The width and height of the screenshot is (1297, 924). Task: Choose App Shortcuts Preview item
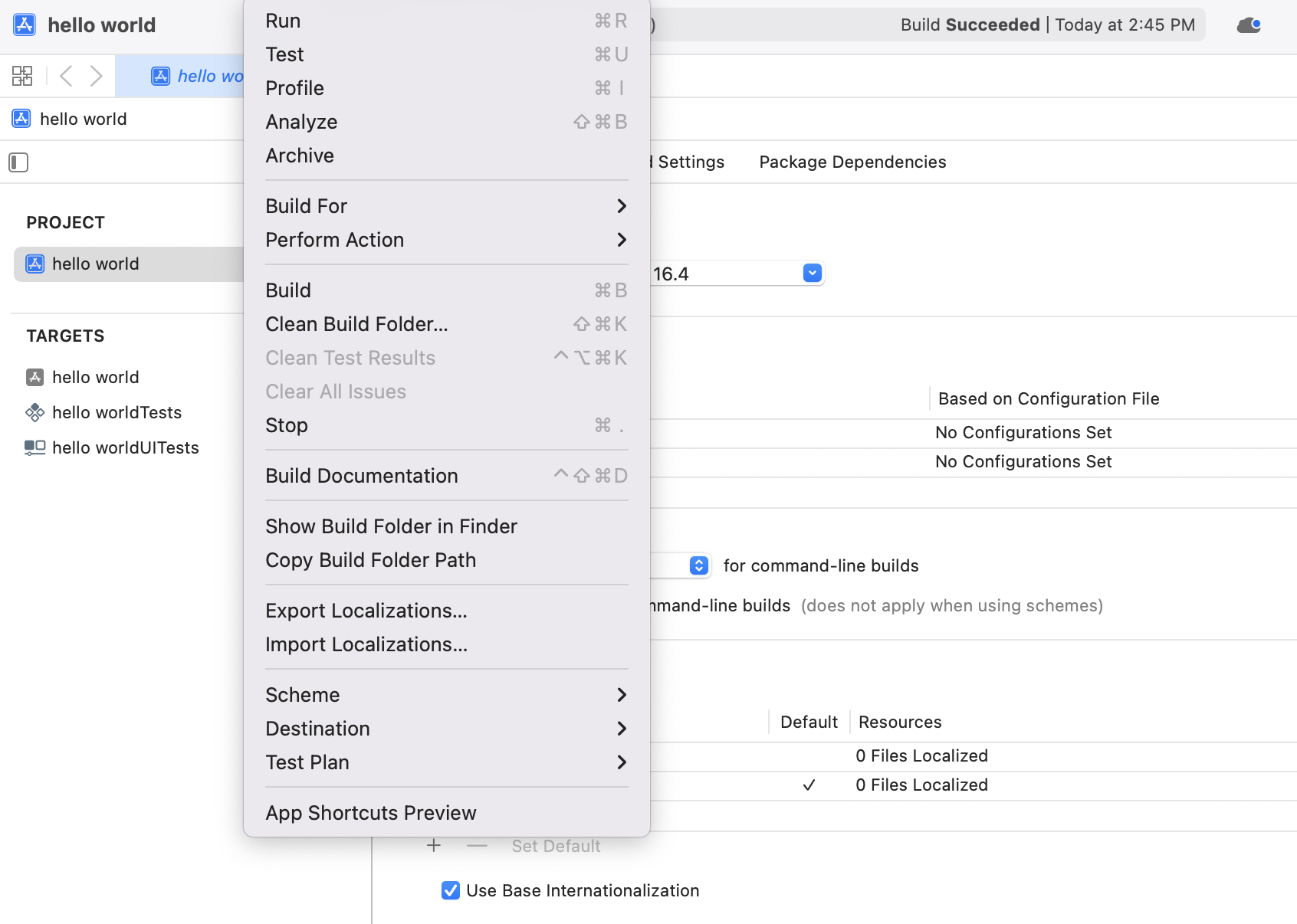447,813
